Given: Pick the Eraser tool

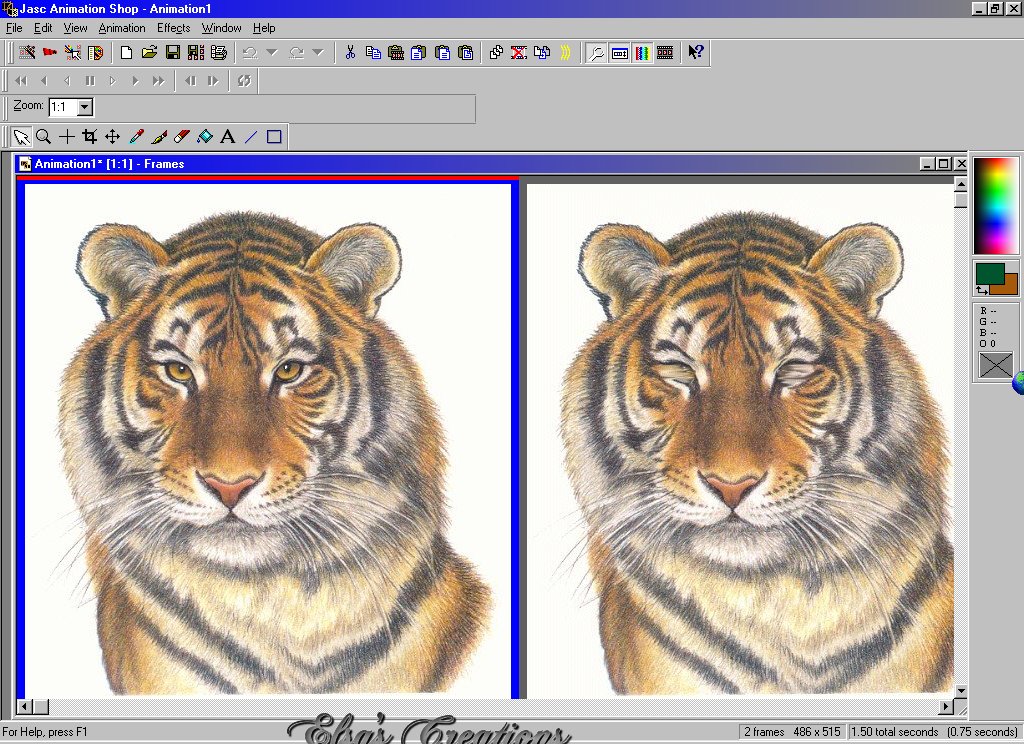Looking at the screenshot, I should (181, 137).
